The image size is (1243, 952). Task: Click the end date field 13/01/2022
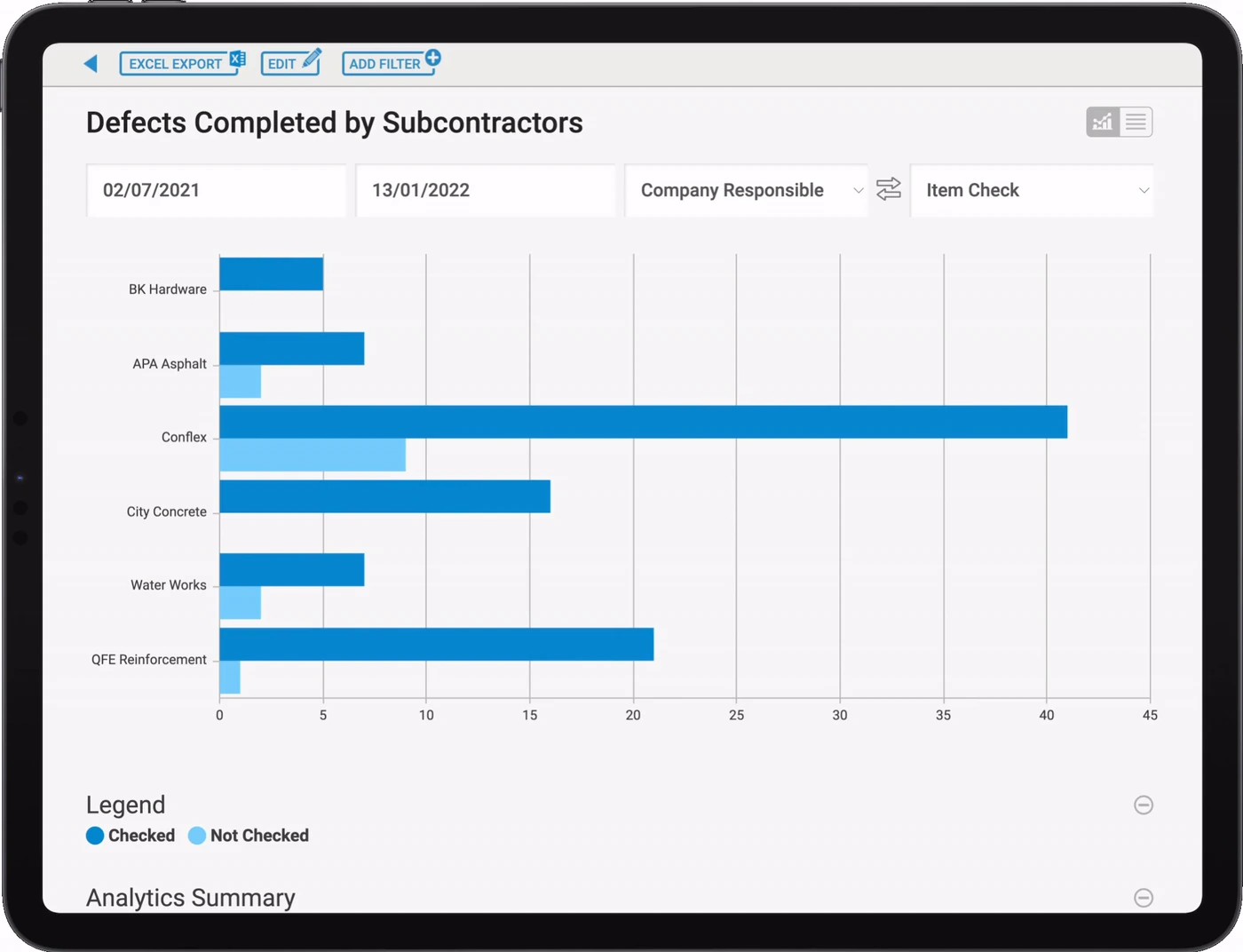[x=486, y=190]
